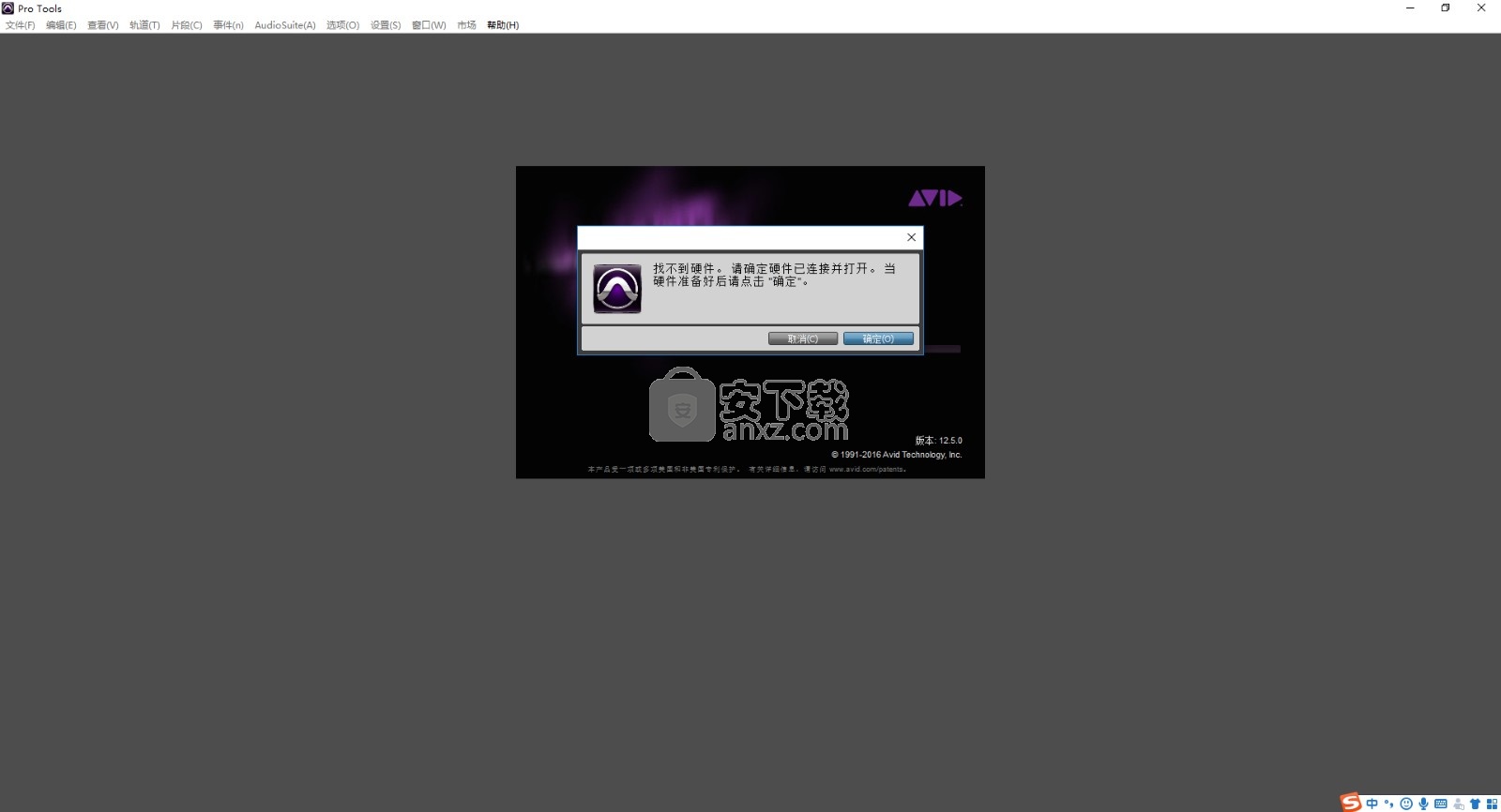Image resolution: width=1501 pixels, height=812 pixels.
Task: Open the 片段(C) menu
Action: [187, 25]
